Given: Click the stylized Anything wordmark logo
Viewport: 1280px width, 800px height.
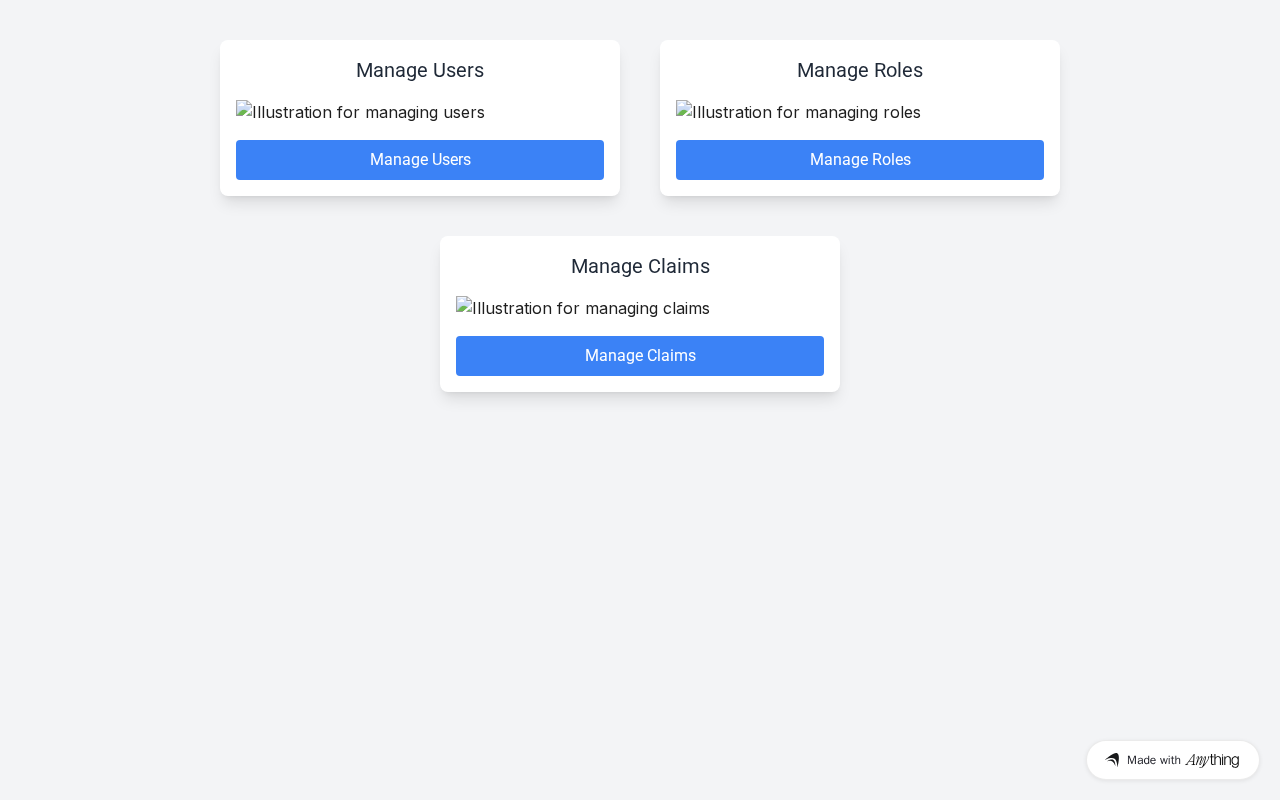Looking at the screenshot, I should (1212, 760).
